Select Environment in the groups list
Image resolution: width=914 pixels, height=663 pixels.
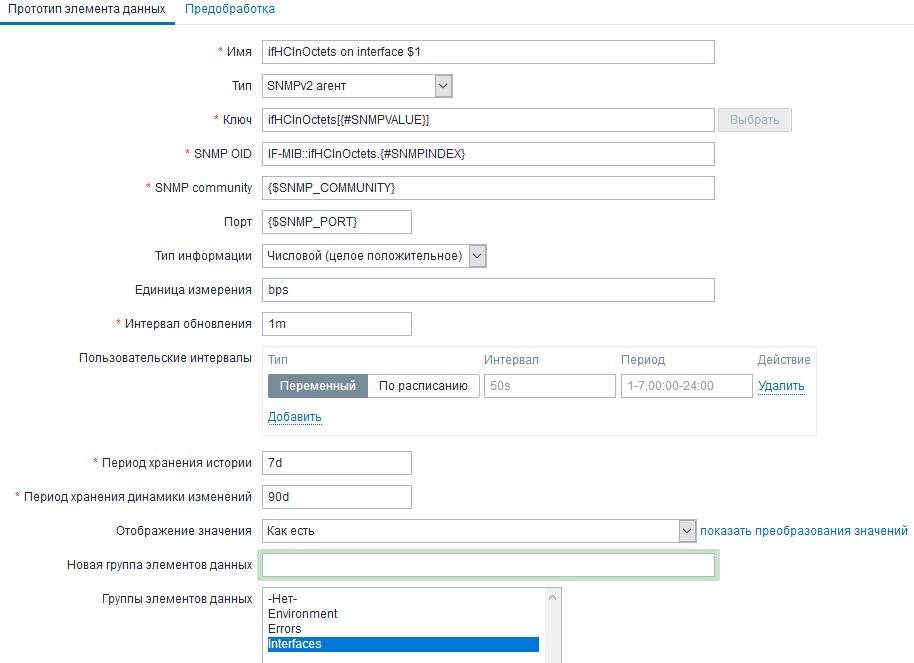tap(303, 614)
